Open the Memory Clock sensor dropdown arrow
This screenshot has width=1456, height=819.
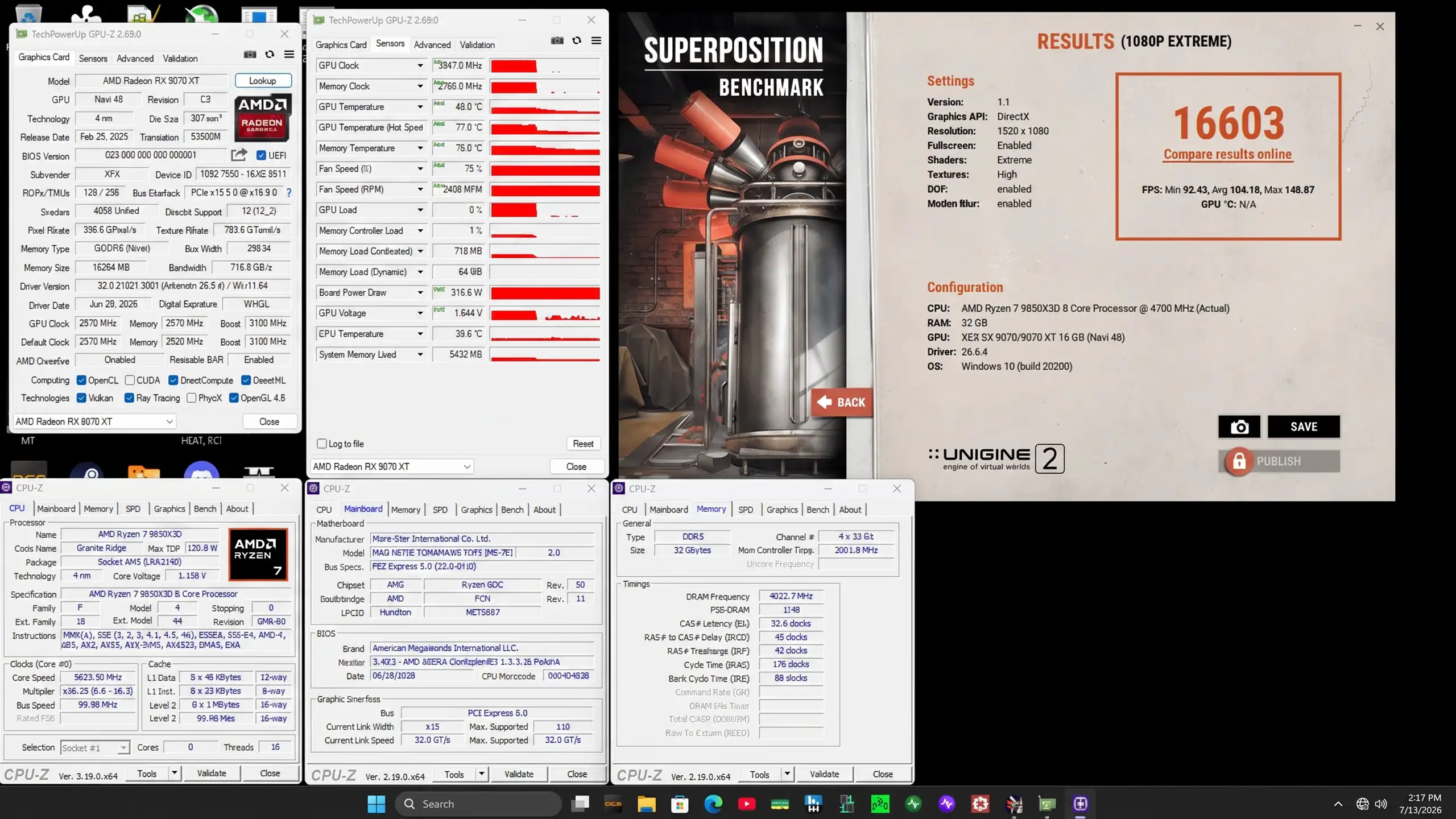(x=420, y=86)
